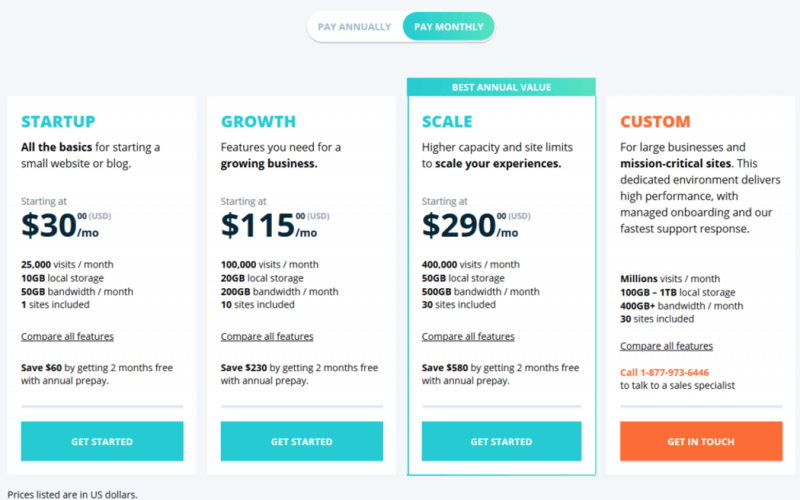
Task: Open Compare all features for Growth
Action: tap(267, 337)
